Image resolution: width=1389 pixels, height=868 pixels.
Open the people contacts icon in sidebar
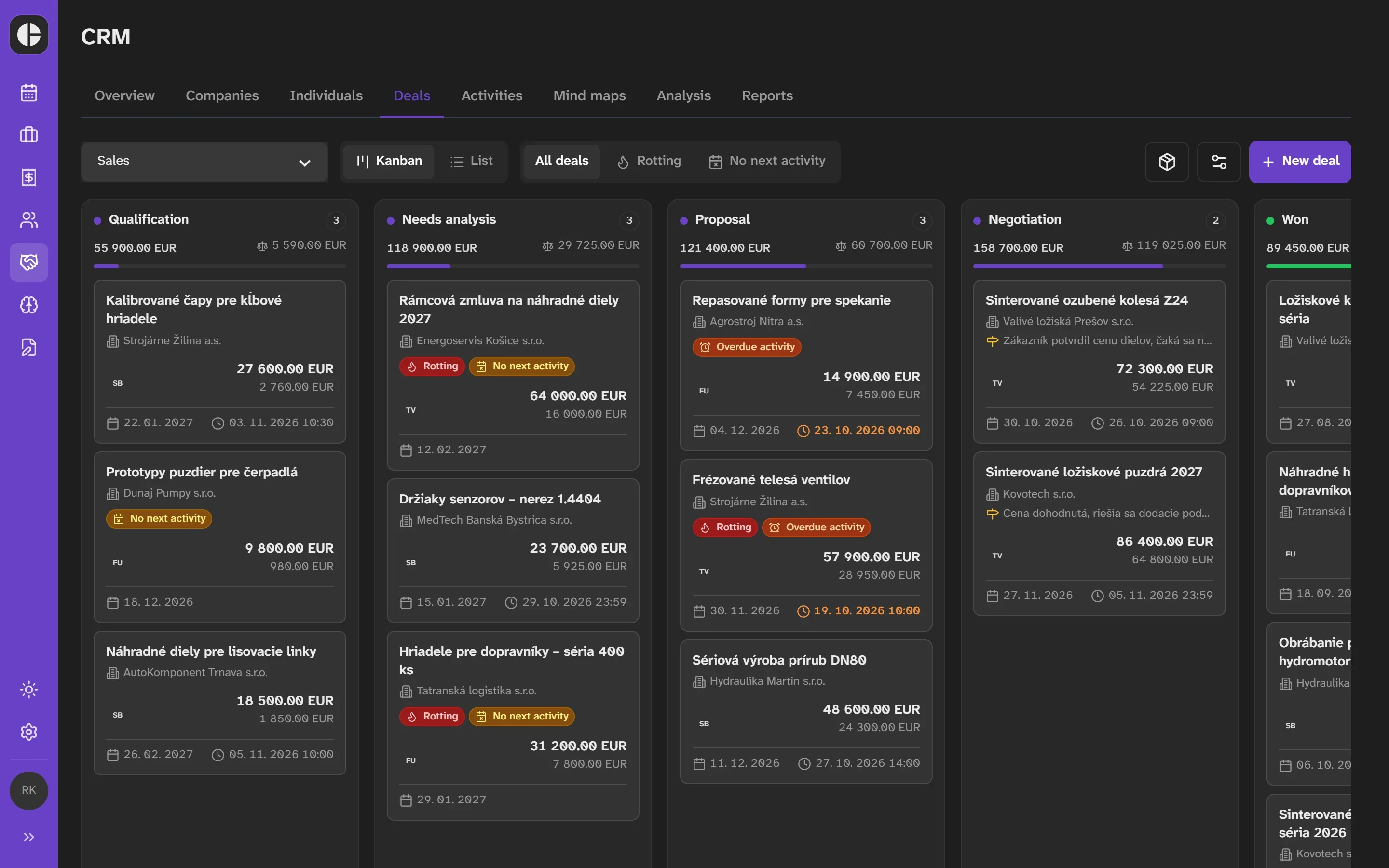click(29, 220)
